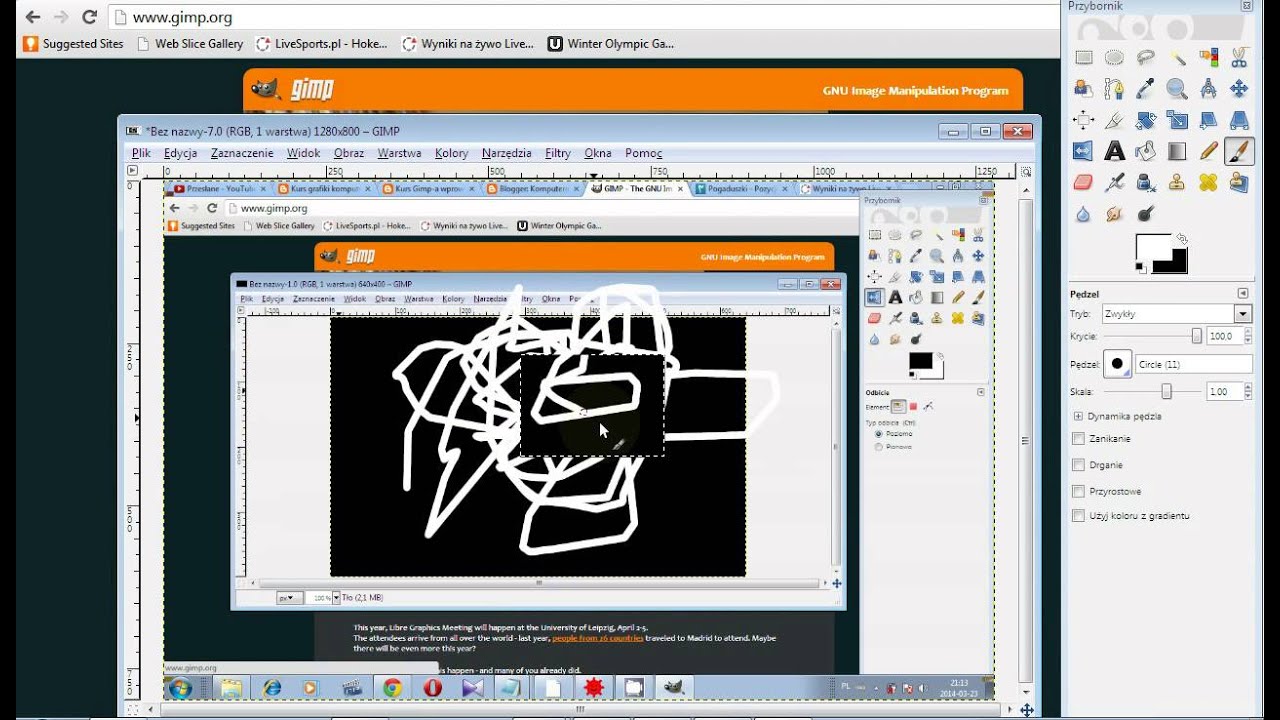Open the Widok menu
This screenshot has height=720, width=1280.
[x=303, y=153]
